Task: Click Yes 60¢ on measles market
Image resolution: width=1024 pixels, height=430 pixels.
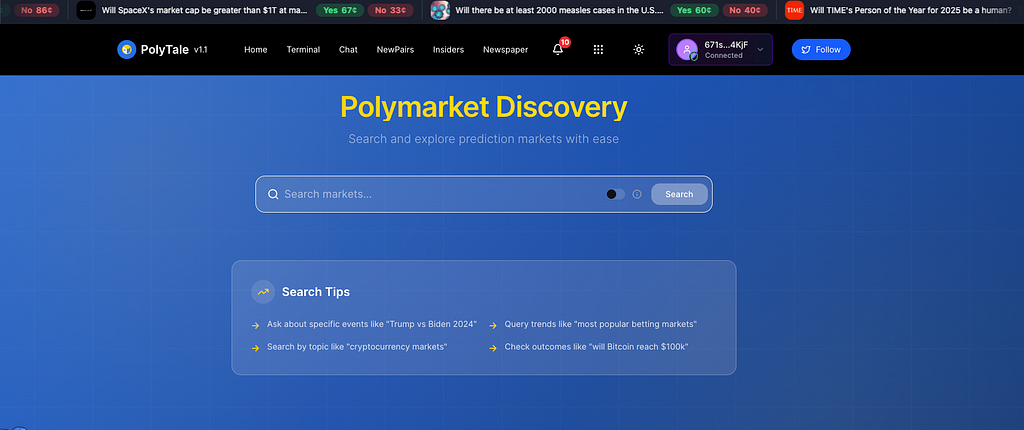Action: coord(694,10)
